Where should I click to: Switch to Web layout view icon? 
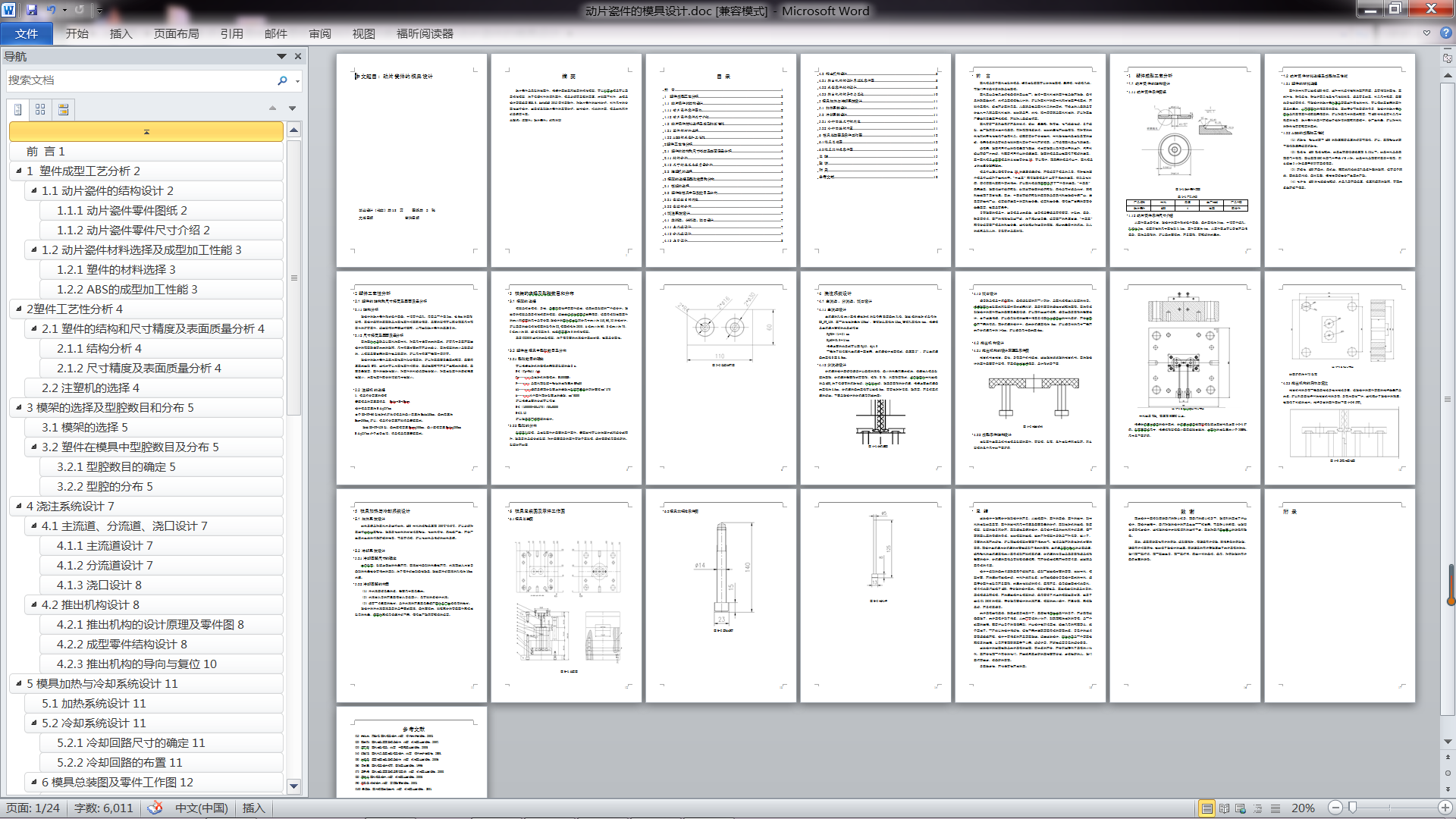pyautogui.click(x=1241, y=808)
